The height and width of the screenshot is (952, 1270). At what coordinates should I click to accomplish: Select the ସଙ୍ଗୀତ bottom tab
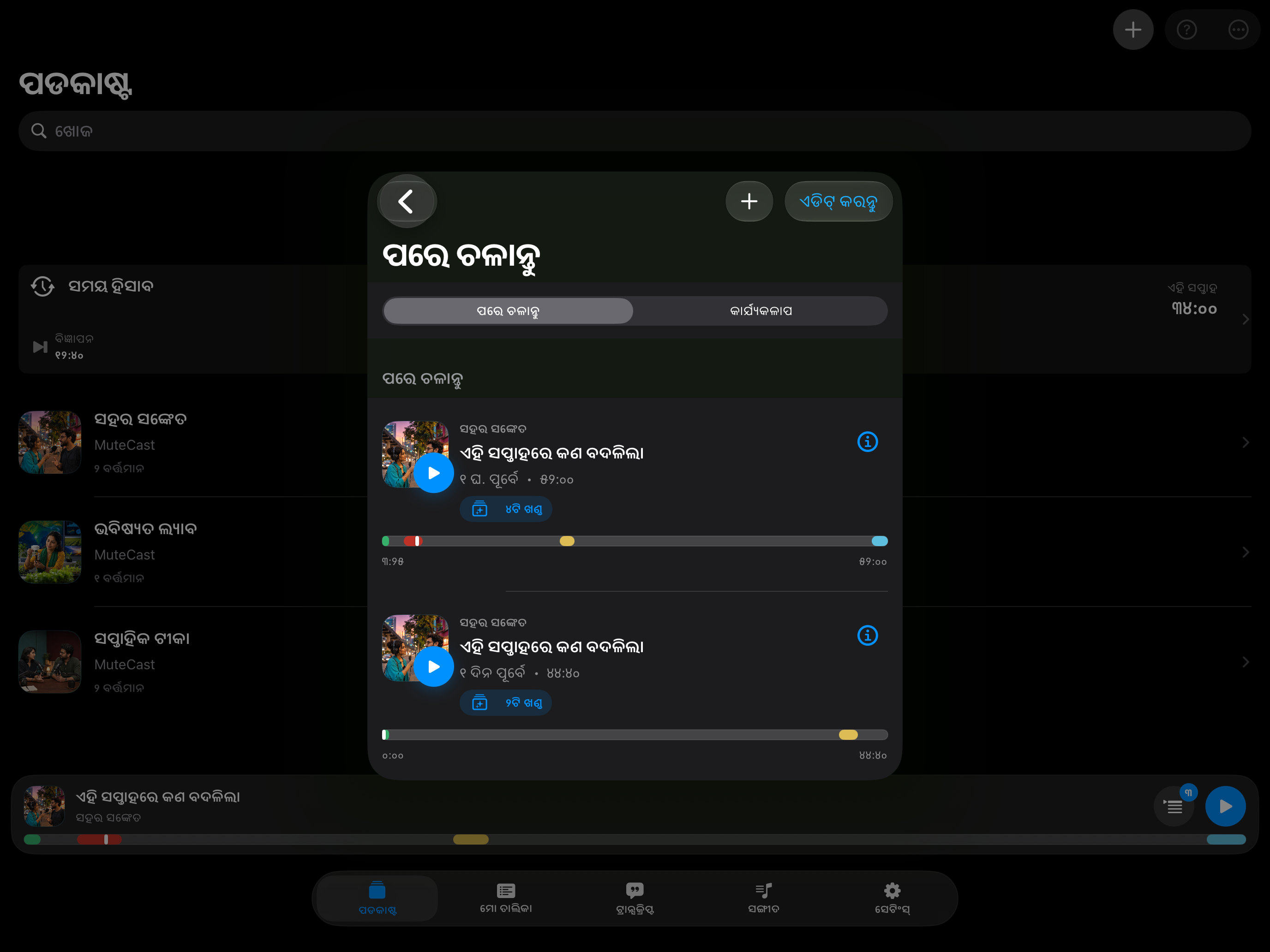point(764,898)
